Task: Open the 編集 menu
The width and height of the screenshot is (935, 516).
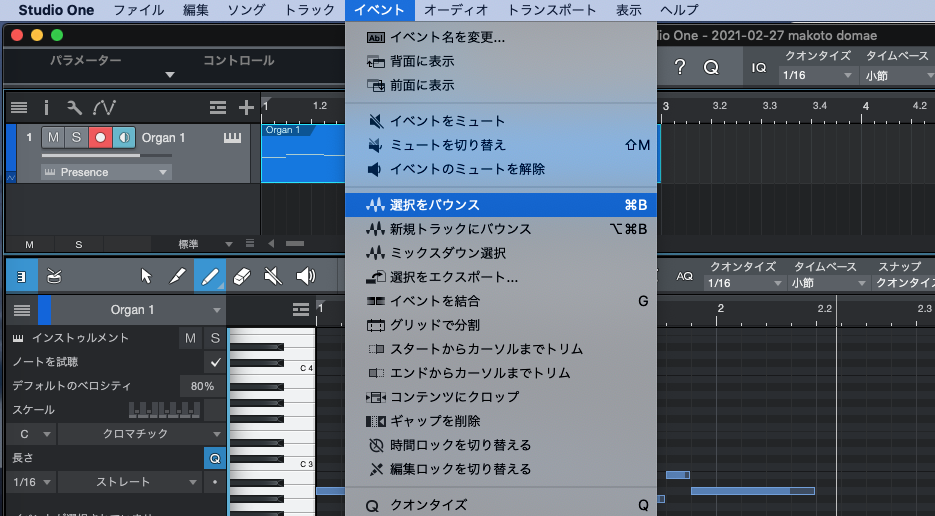Action: (195, 10)
